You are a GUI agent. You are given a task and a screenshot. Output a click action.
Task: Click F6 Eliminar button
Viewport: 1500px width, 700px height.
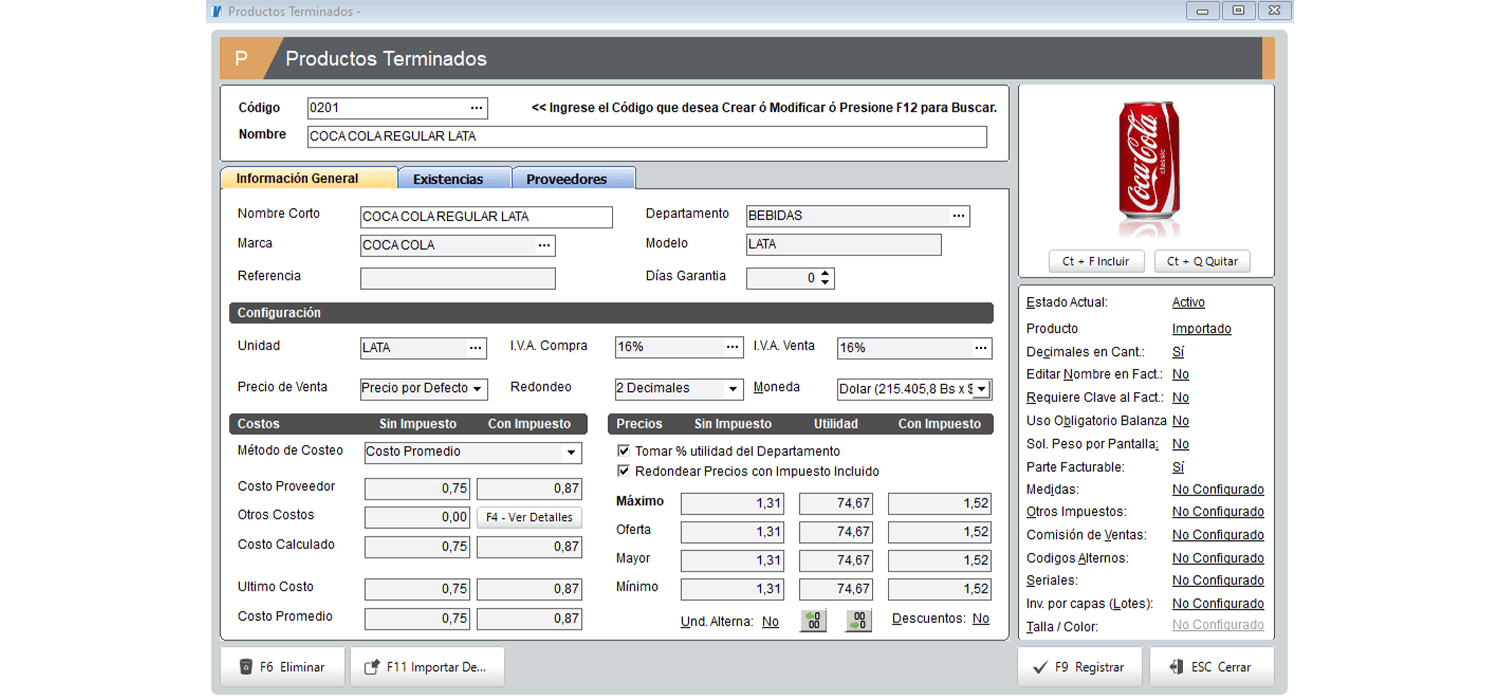[282, 667]
